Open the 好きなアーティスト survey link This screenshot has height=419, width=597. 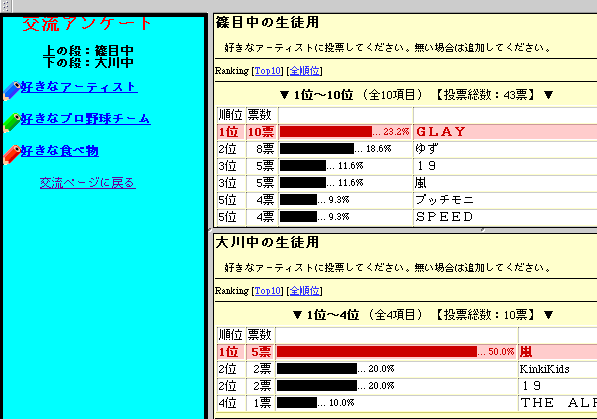pos(79,87)
